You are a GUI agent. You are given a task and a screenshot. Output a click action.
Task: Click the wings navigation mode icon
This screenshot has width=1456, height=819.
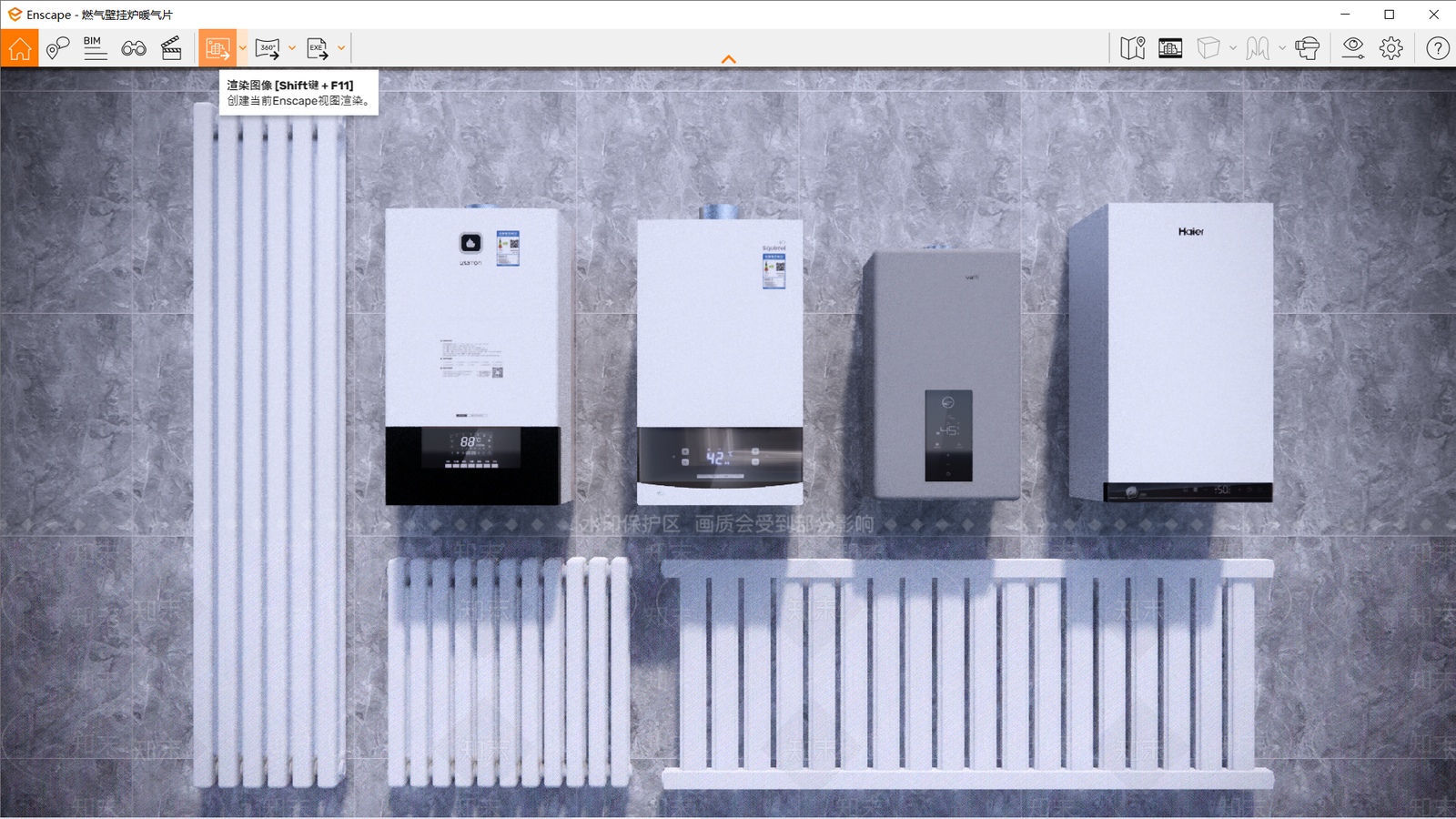(x=1258, y=48)
